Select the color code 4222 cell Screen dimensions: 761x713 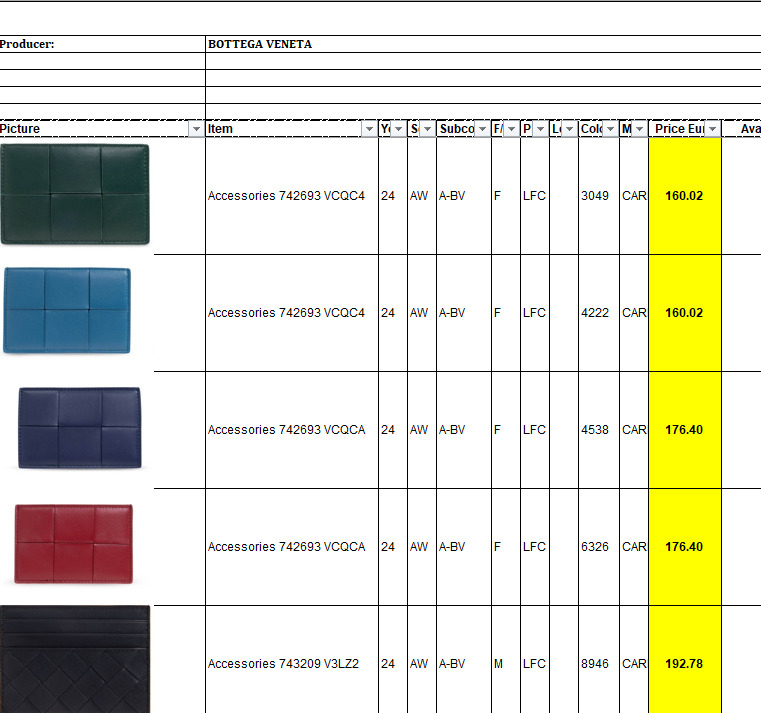click(598, 313)
